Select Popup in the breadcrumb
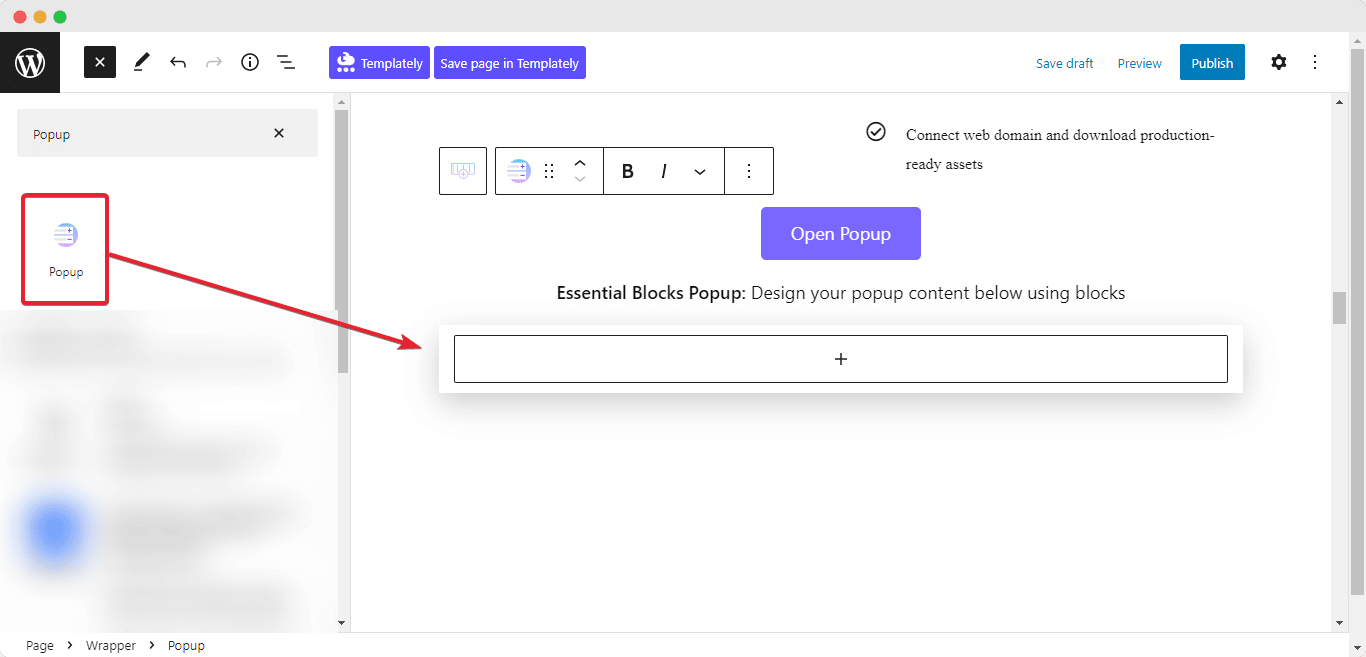 click(186, 645)
